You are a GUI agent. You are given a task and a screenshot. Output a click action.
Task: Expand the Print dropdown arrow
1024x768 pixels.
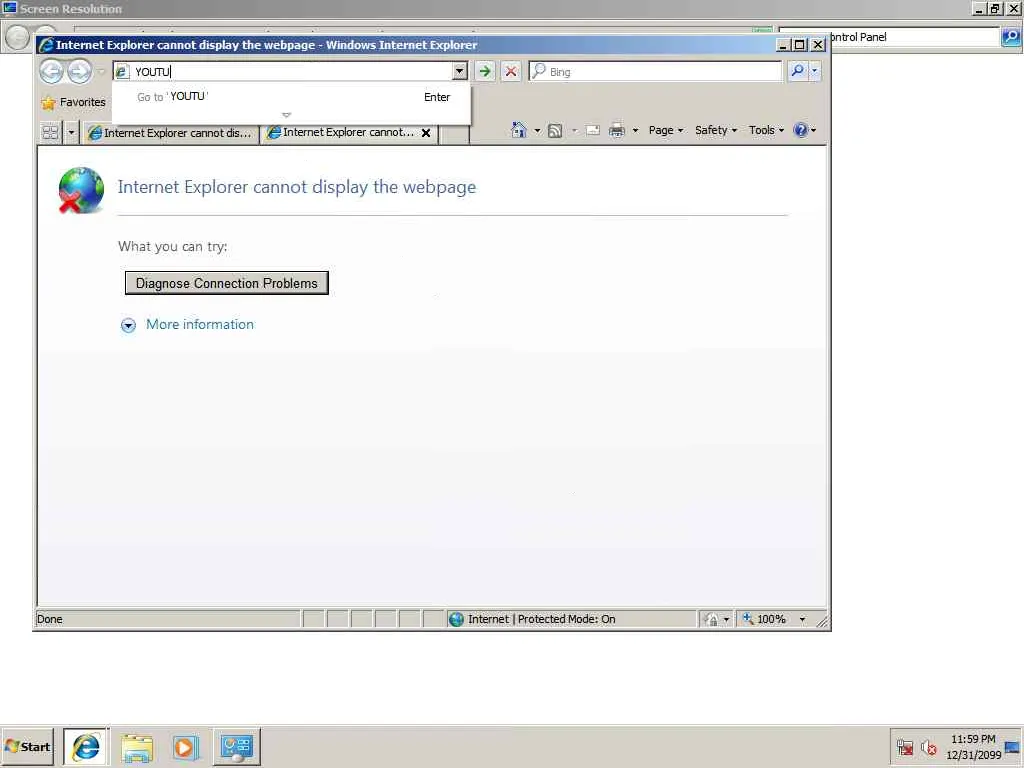[x=635, y=131]
